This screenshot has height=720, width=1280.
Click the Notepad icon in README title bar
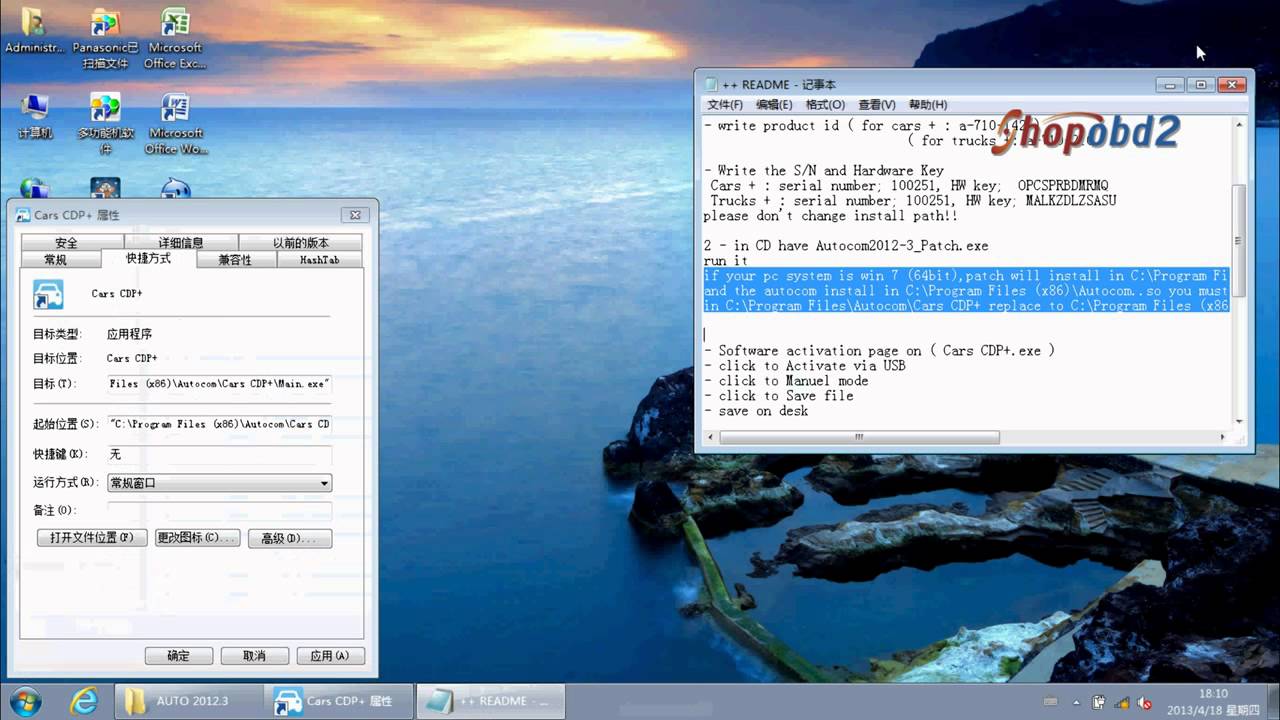(711, 85)
